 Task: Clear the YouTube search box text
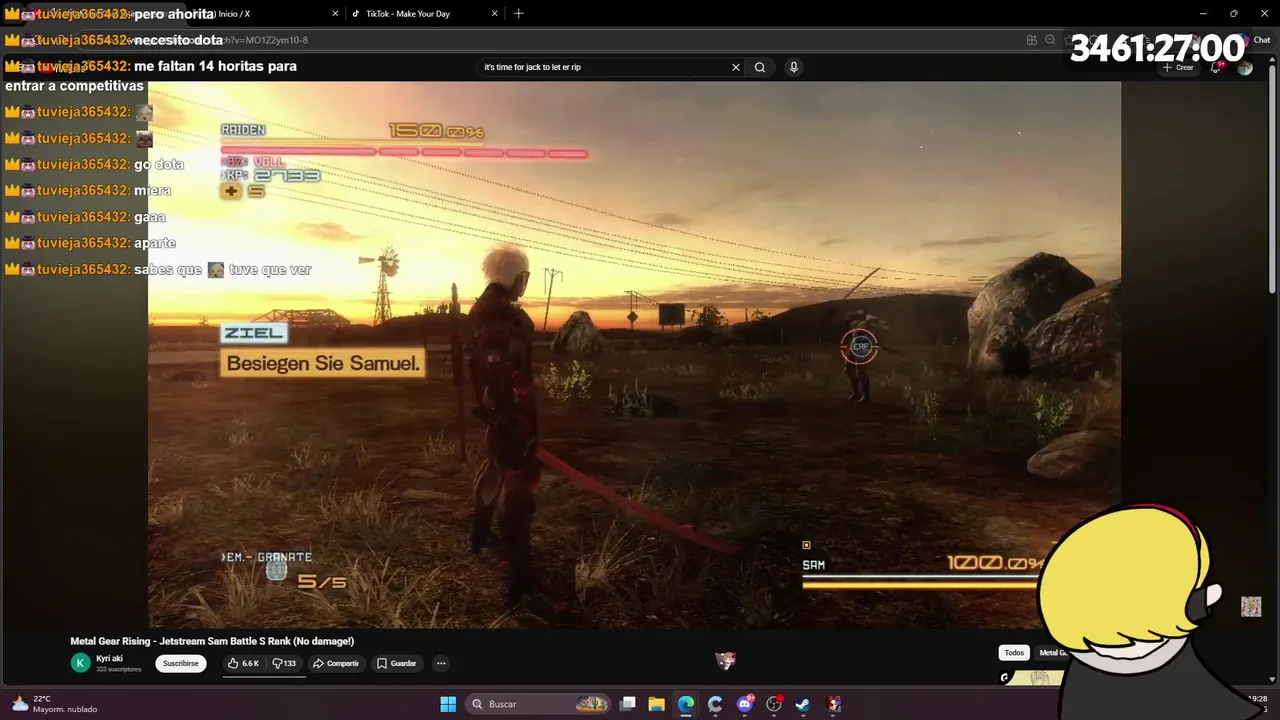(736, 67)
